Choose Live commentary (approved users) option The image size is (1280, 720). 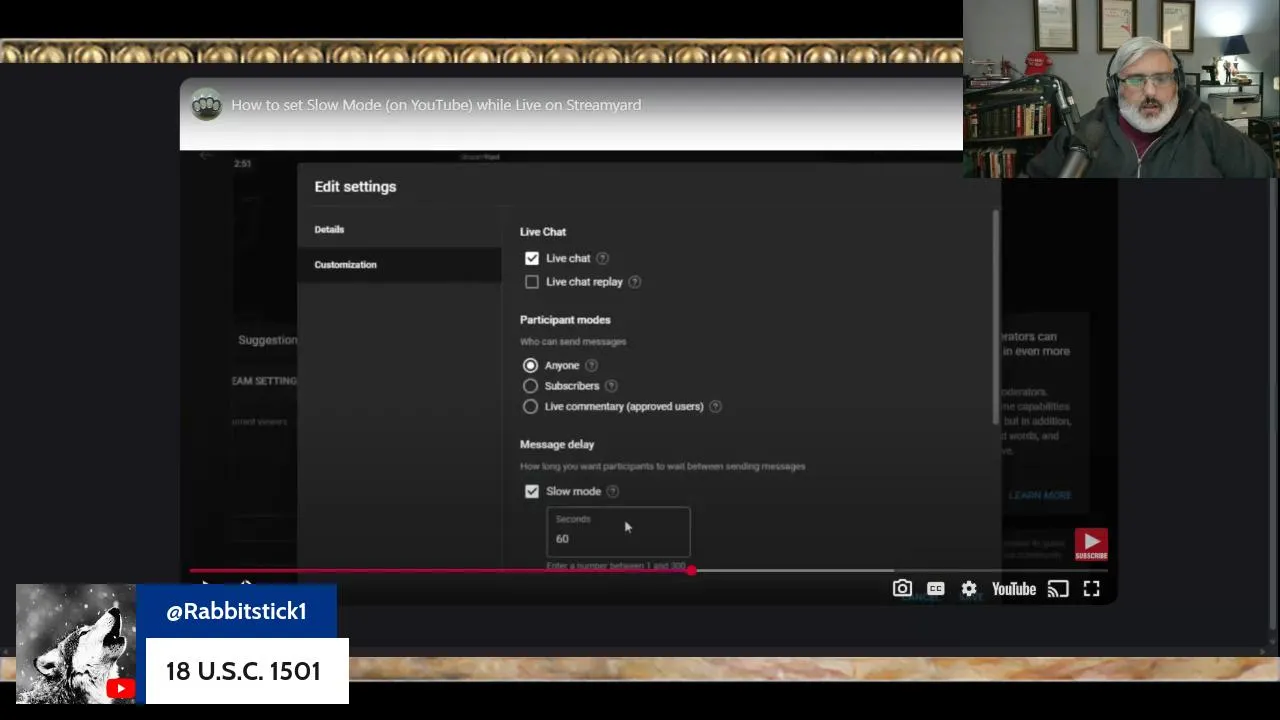(530, 406)
